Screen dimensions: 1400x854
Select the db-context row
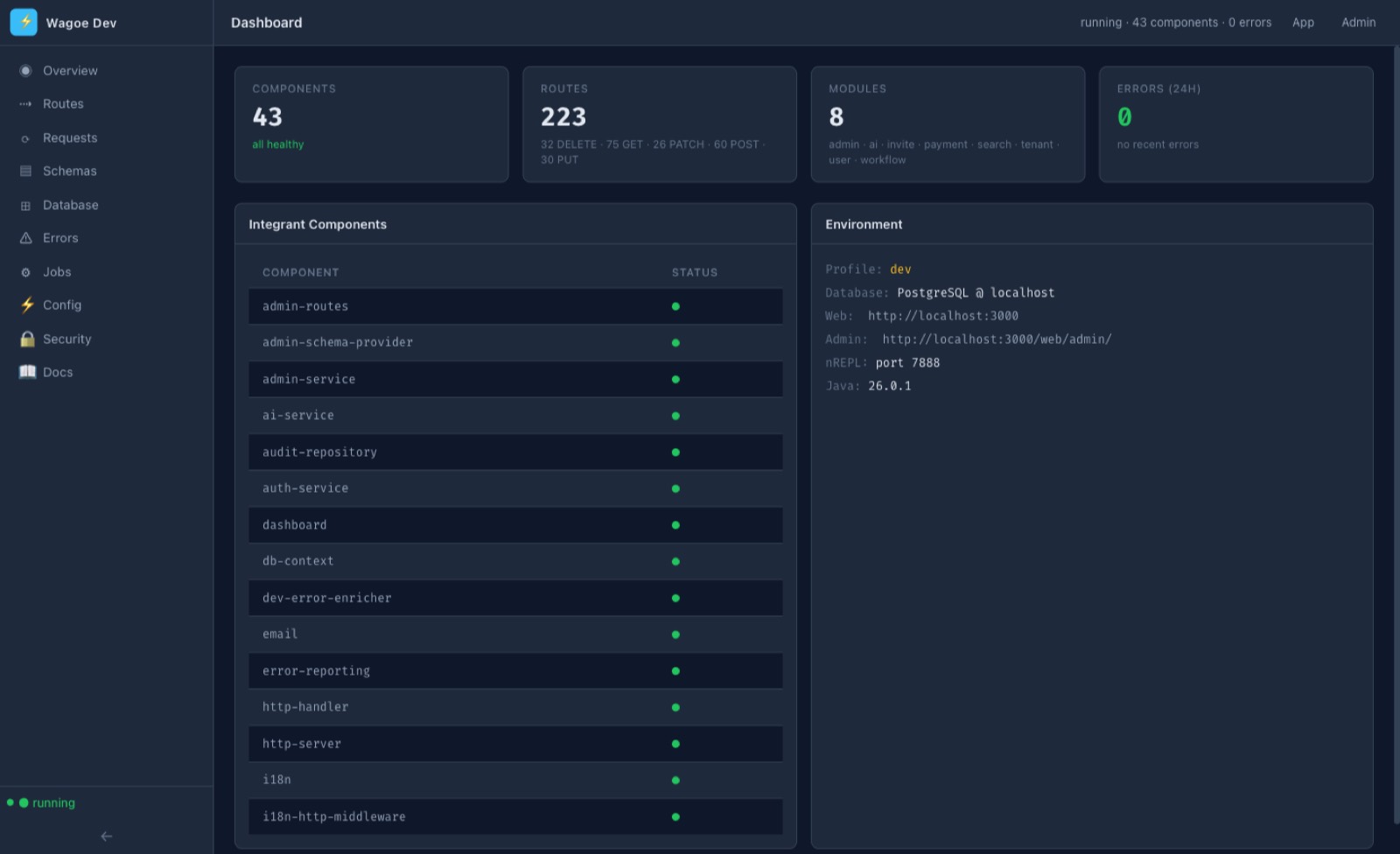click(x=515, y=562)
